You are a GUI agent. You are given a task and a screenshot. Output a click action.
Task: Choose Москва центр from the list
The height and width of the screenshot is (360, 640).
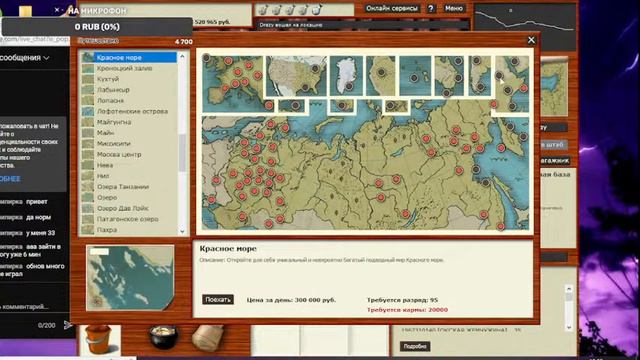[129, 154]
